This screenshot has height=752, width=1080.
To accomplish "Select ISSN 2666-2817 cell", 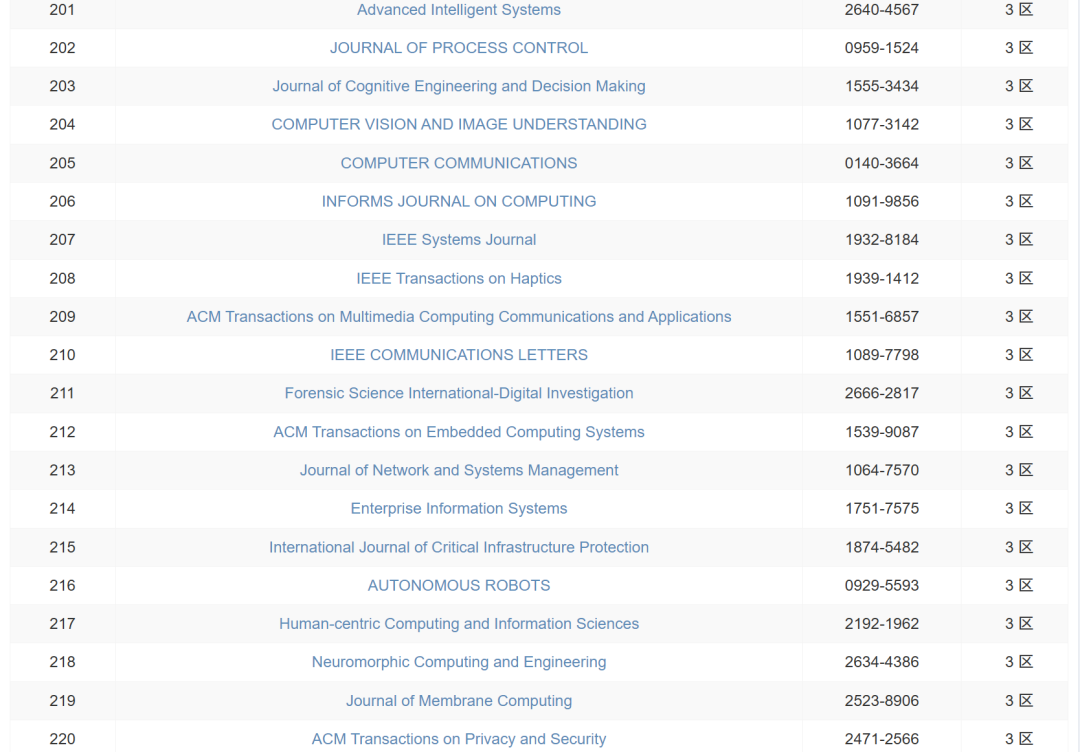I will click(882, 393).
